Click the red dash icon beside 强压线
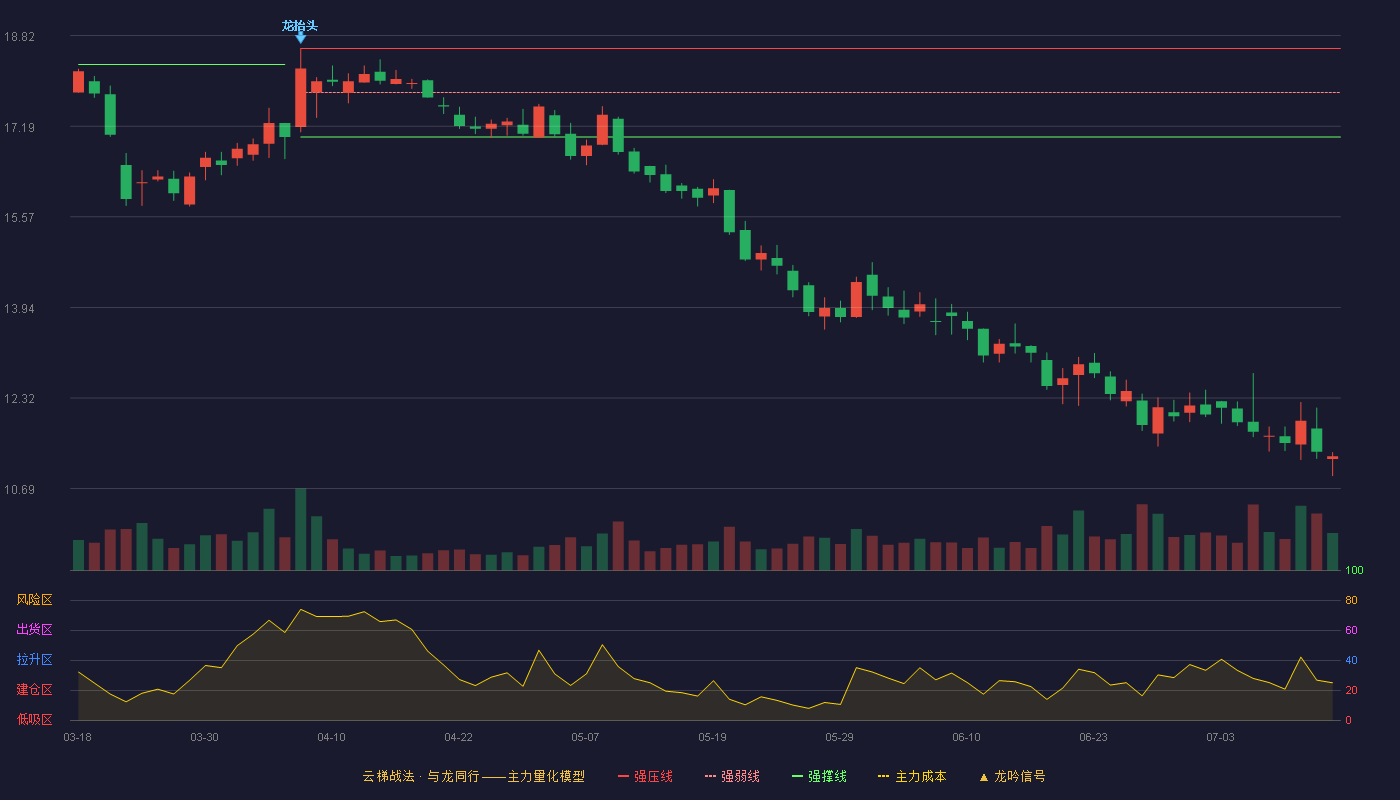This screenshot has height=800, width=1400. [x=624, y=776]
